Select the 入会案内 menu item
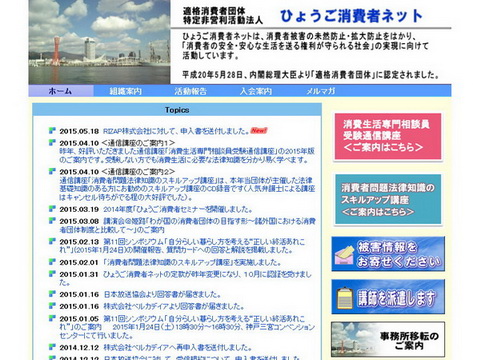Image resolution: width=480 pixels, height=360 pixels. (256, 91)
